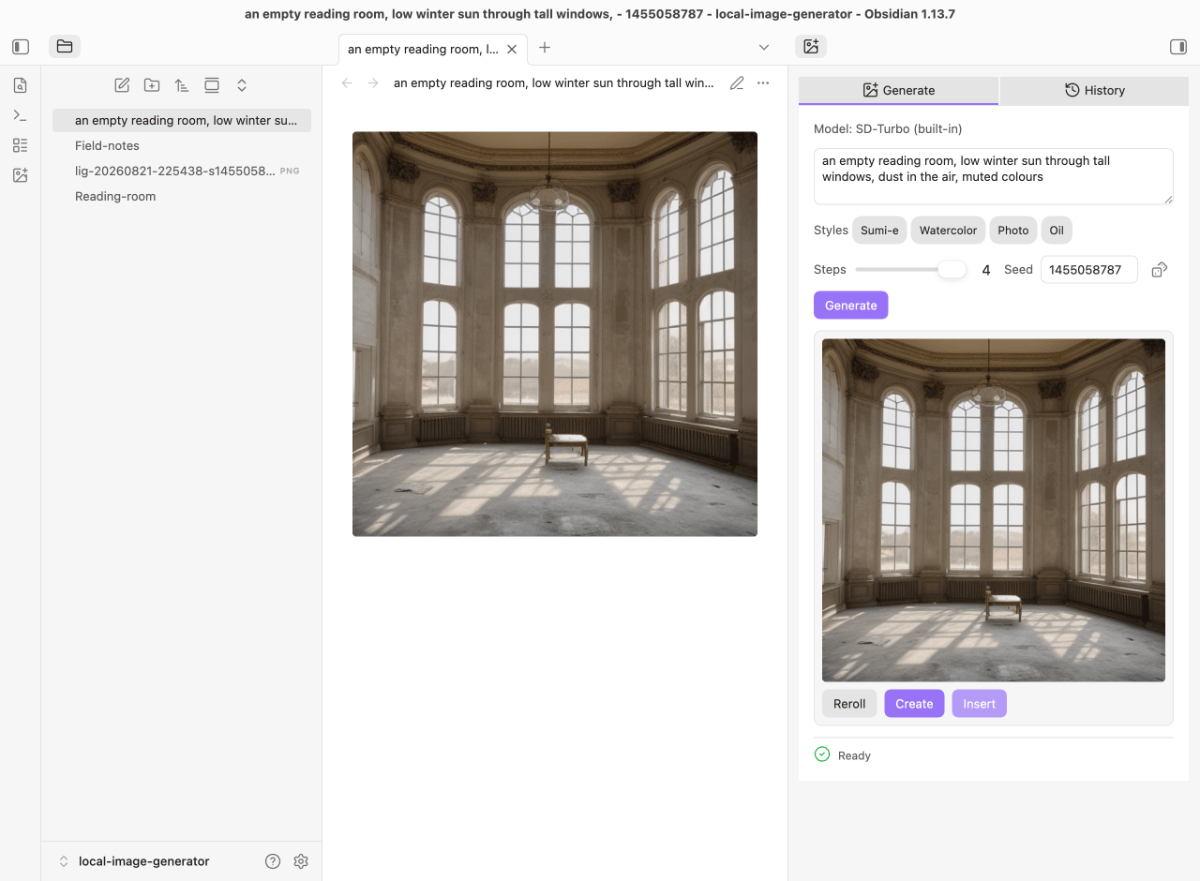Open the Field-notes file
The image size is (1200, 881).
107,146
